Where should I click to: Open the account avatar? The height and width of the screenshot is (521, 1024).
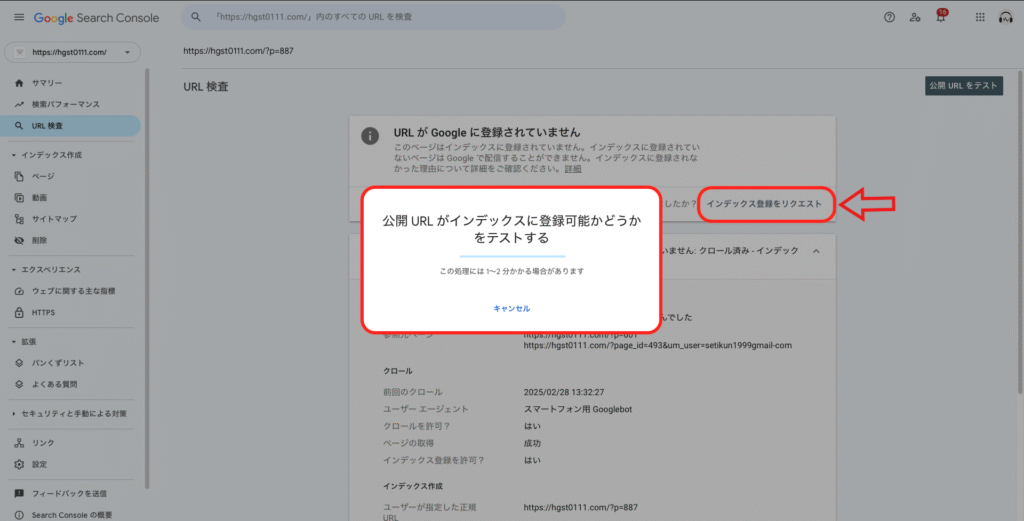[1006, 18]
